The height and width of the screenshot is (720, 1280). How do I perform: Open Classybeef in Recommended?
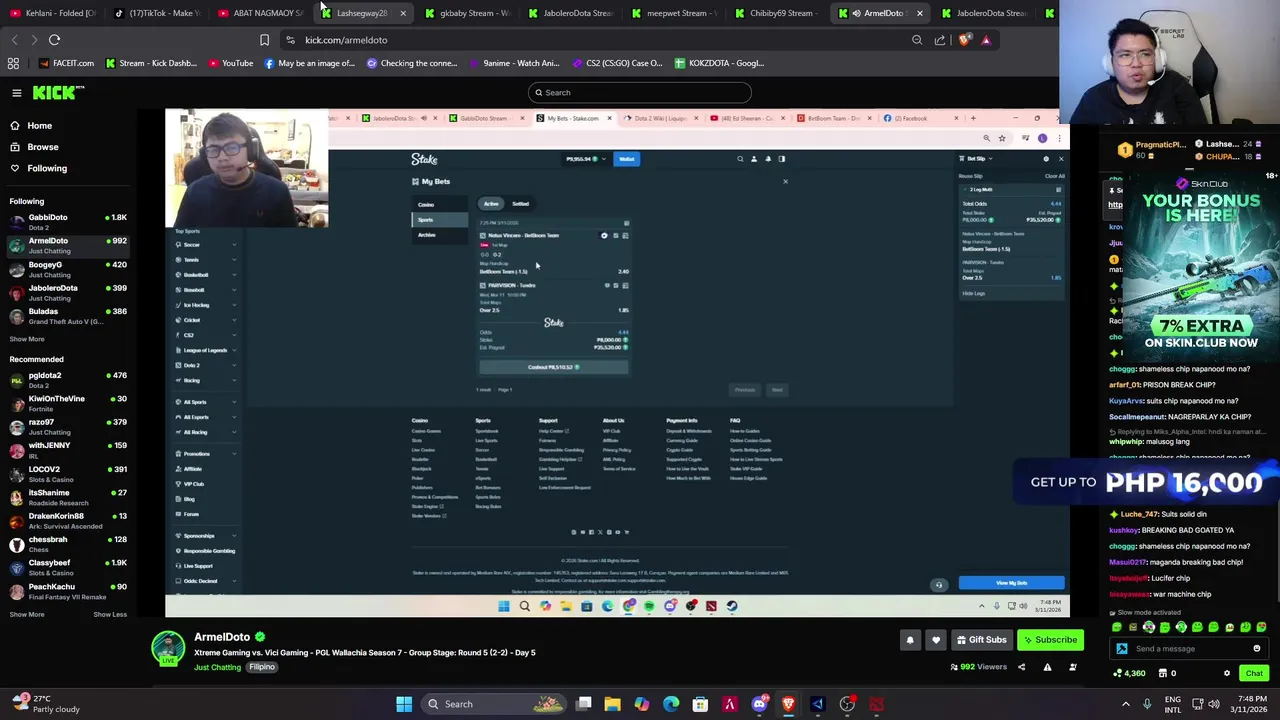(x=70, y=568)
